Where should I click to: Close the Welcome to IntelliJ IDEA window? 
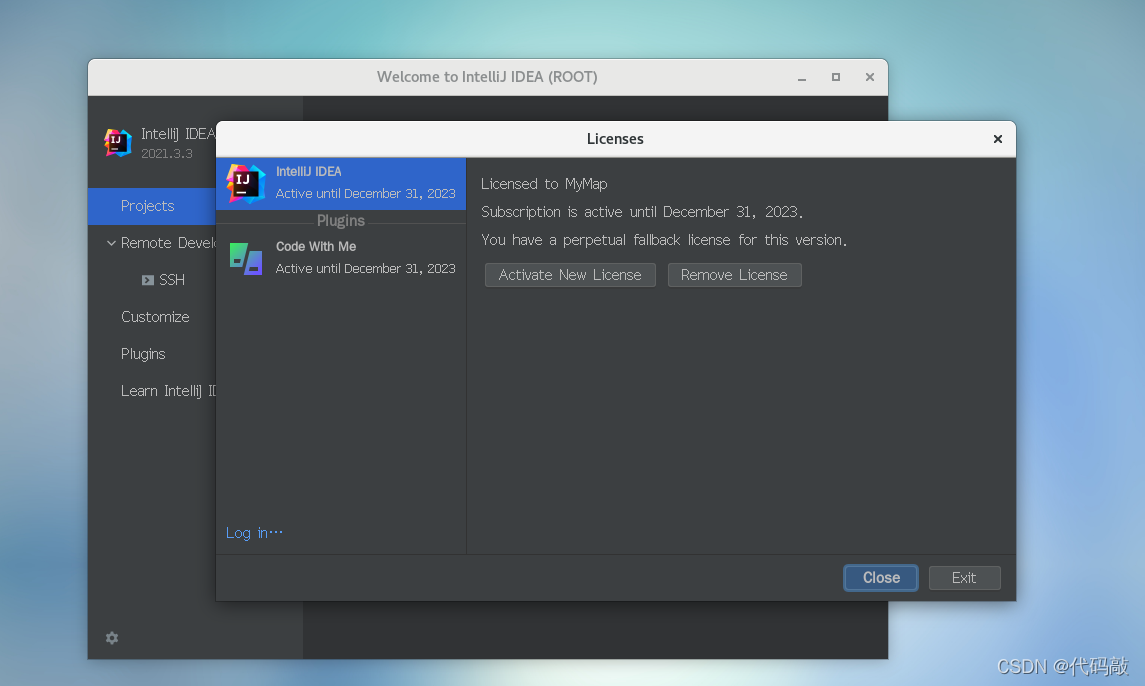(x=870, y=77)
